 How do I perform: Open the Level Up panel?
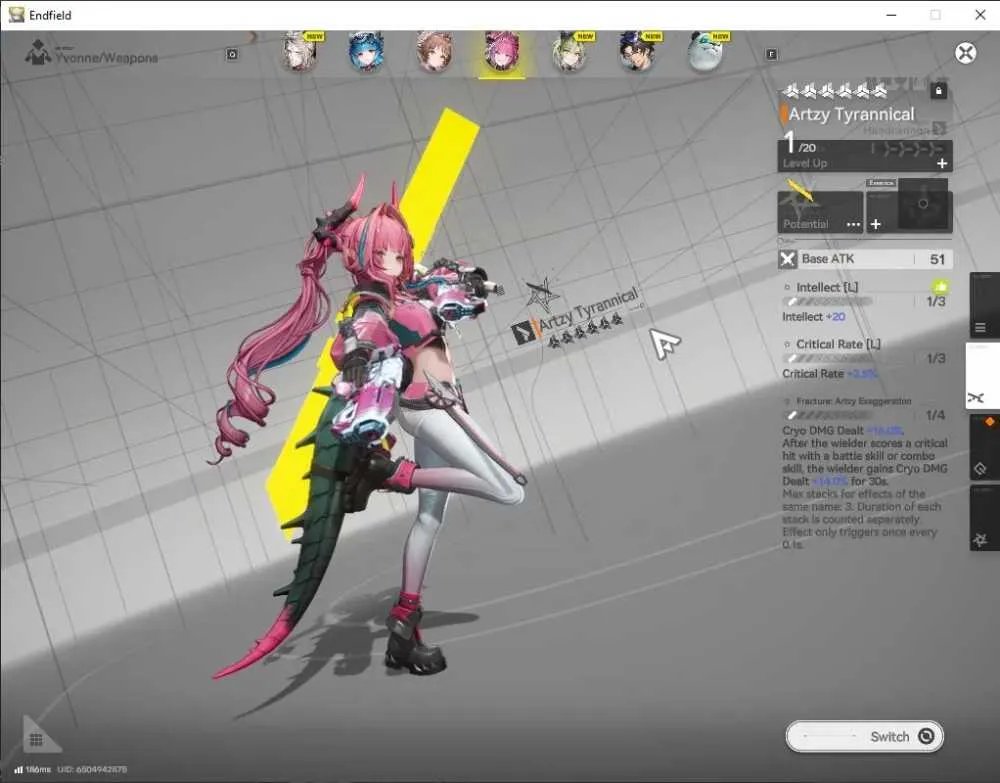tap(865, 156)
